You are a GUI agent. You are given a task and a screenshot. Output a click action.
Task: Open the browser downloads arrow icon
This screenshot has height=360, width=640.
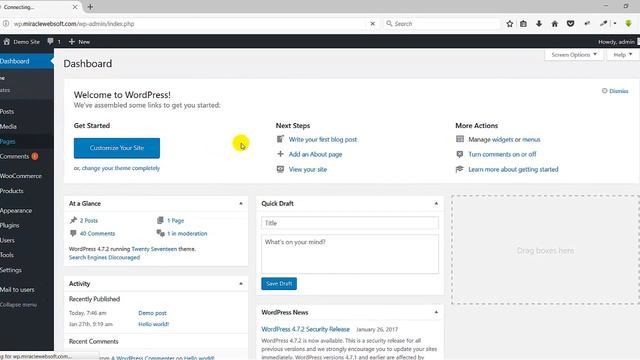[539, 24]
